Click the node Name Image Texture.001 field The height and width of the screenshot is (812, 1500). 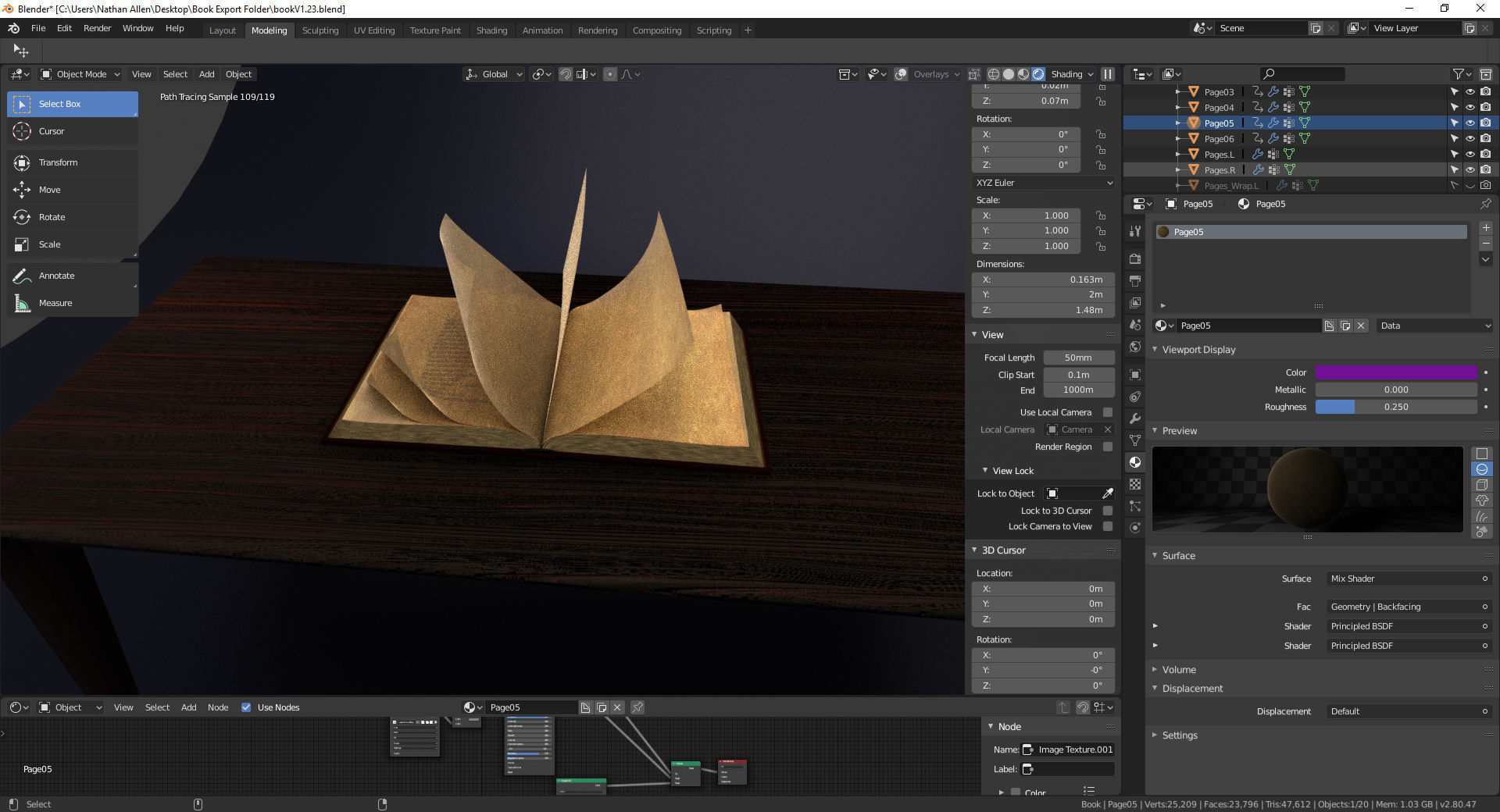[x=1067, y=750]
